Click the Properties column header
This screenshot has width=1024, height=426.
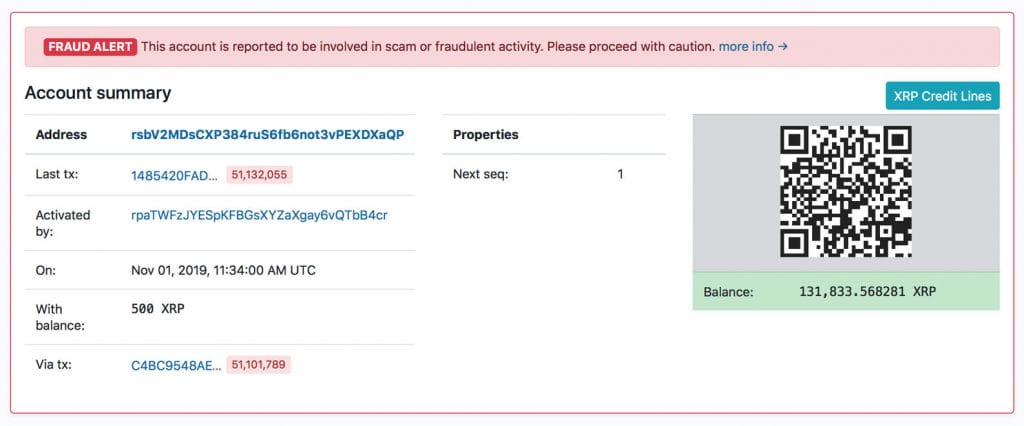485,135
